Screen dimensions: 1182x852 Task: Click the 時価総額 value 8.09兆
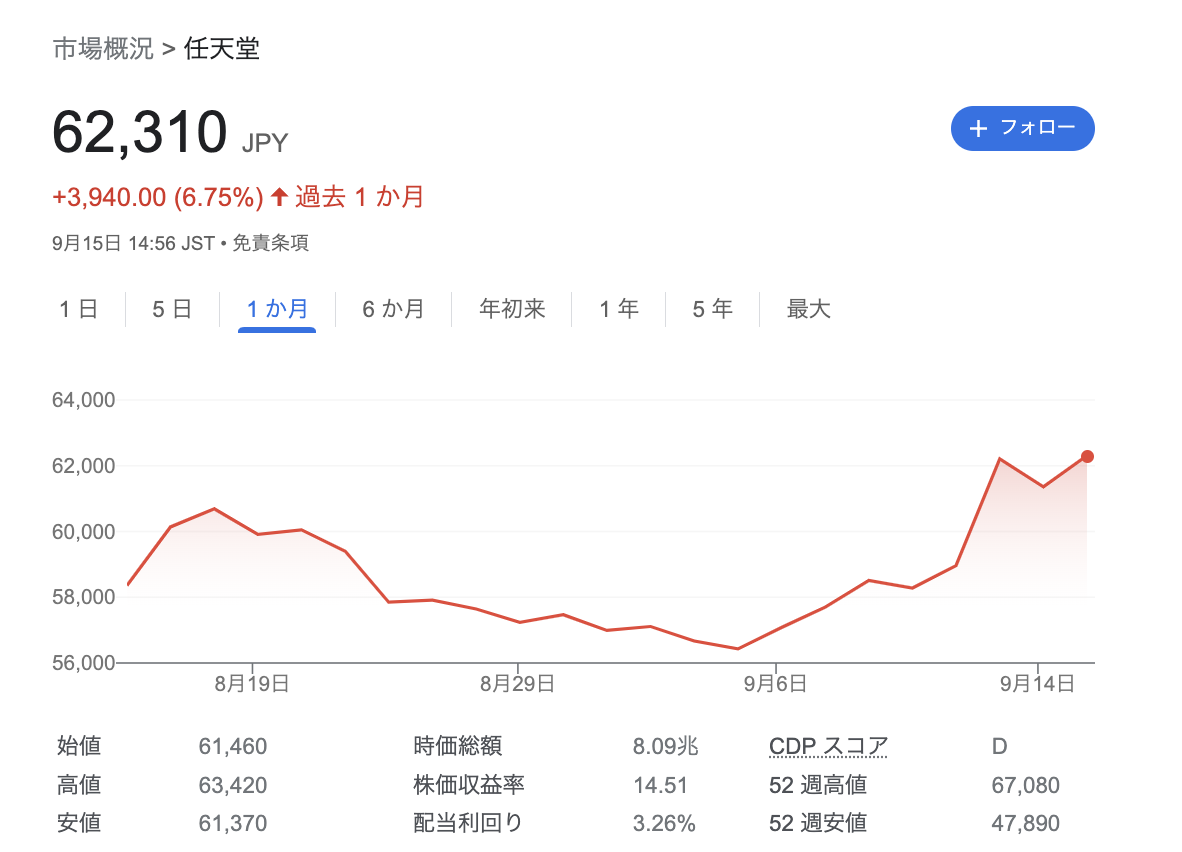(x=666, y=746)
